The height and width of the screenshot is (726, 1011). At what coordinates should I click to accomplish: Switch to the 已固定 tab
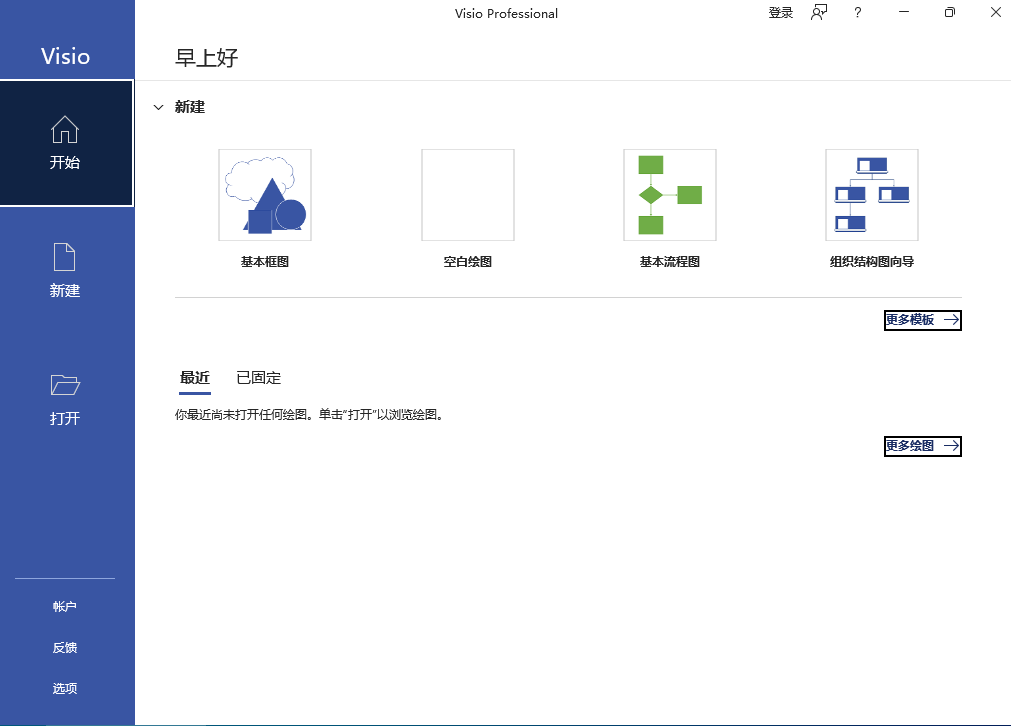tap(259, 378)
